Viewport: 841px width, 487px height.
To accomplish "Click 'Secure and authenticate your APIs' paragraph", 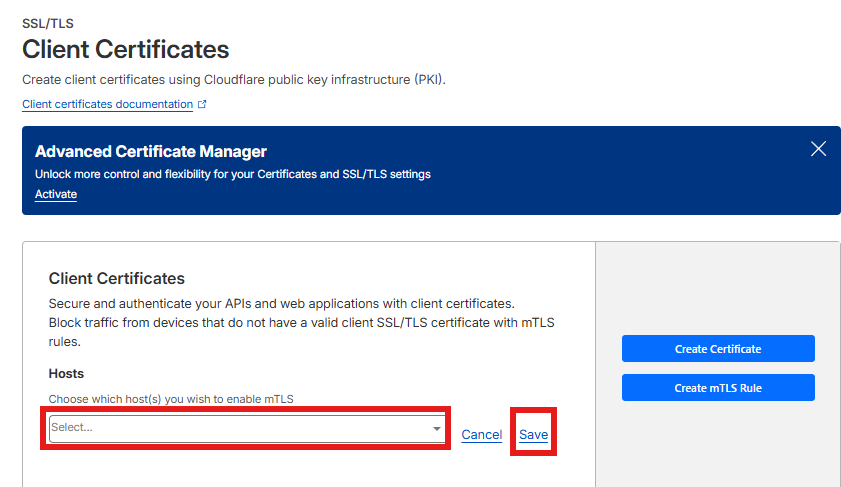I will [301, 322].
